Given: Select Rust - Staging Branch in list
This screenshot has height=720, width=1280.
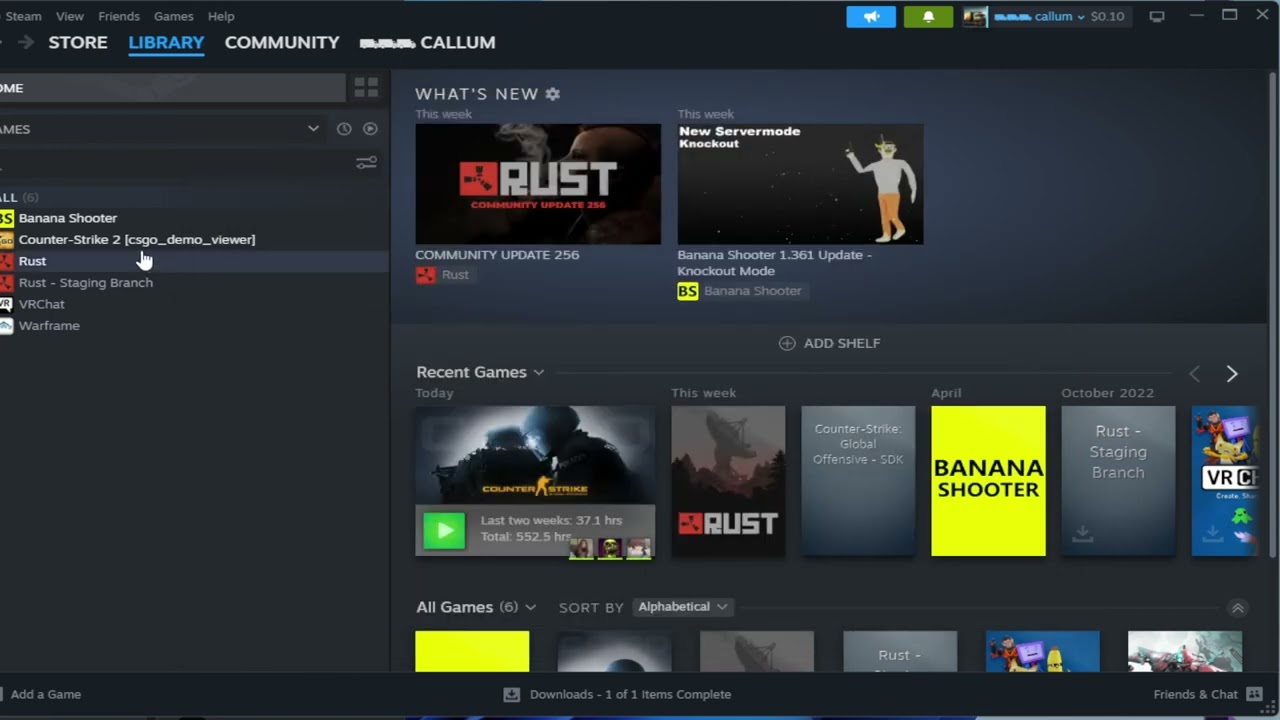Looking at the screenshot, I should click(x=86, y=283).
